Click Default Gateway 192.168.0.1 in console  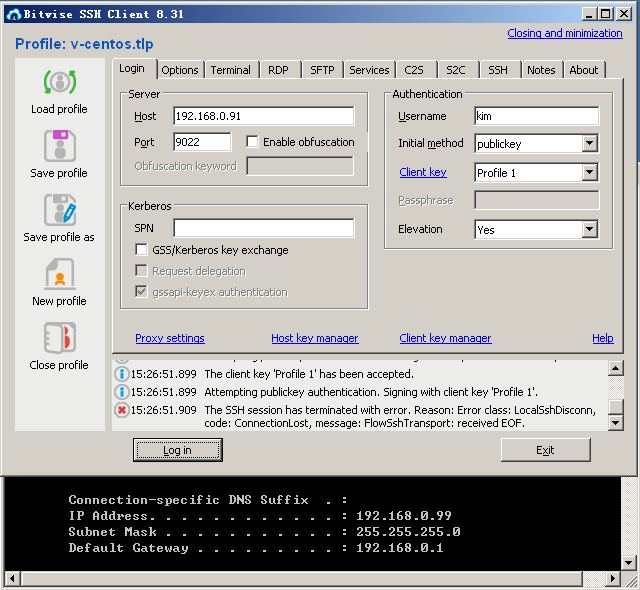(256, 548)
